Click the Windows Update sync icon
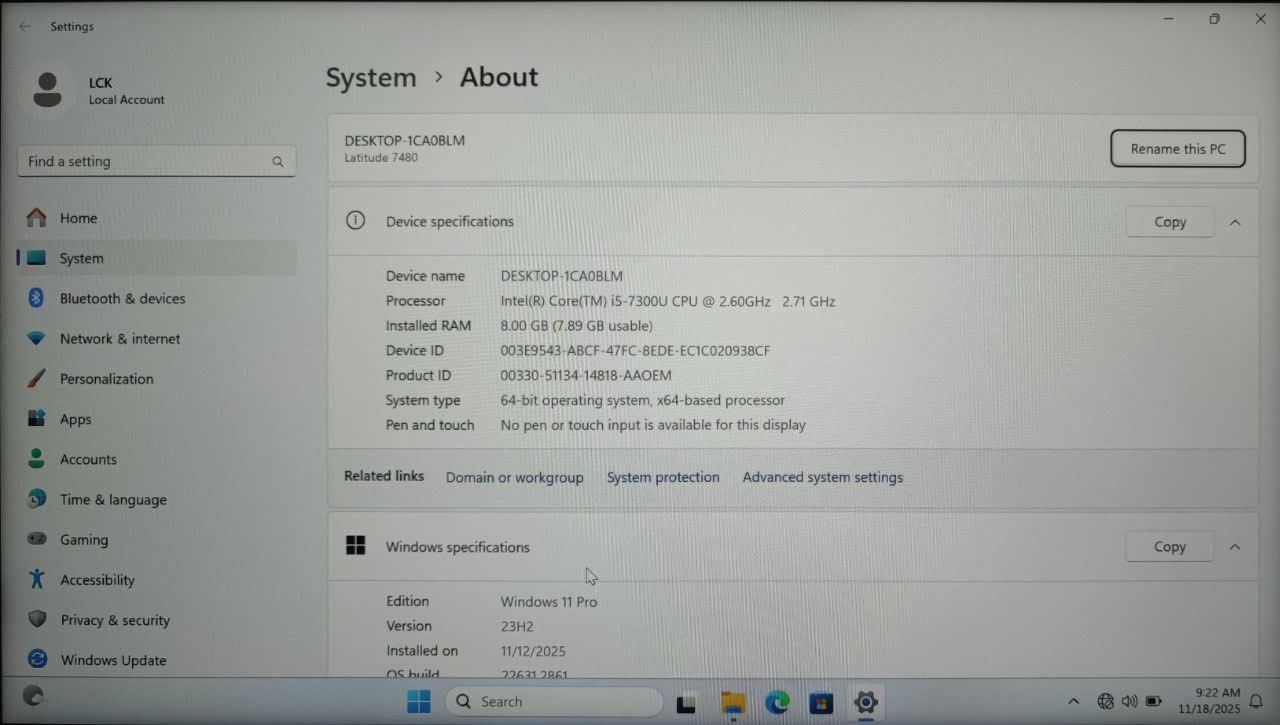Image resolution: width=1280 pixels, height=725 pixels. [37, 659]
